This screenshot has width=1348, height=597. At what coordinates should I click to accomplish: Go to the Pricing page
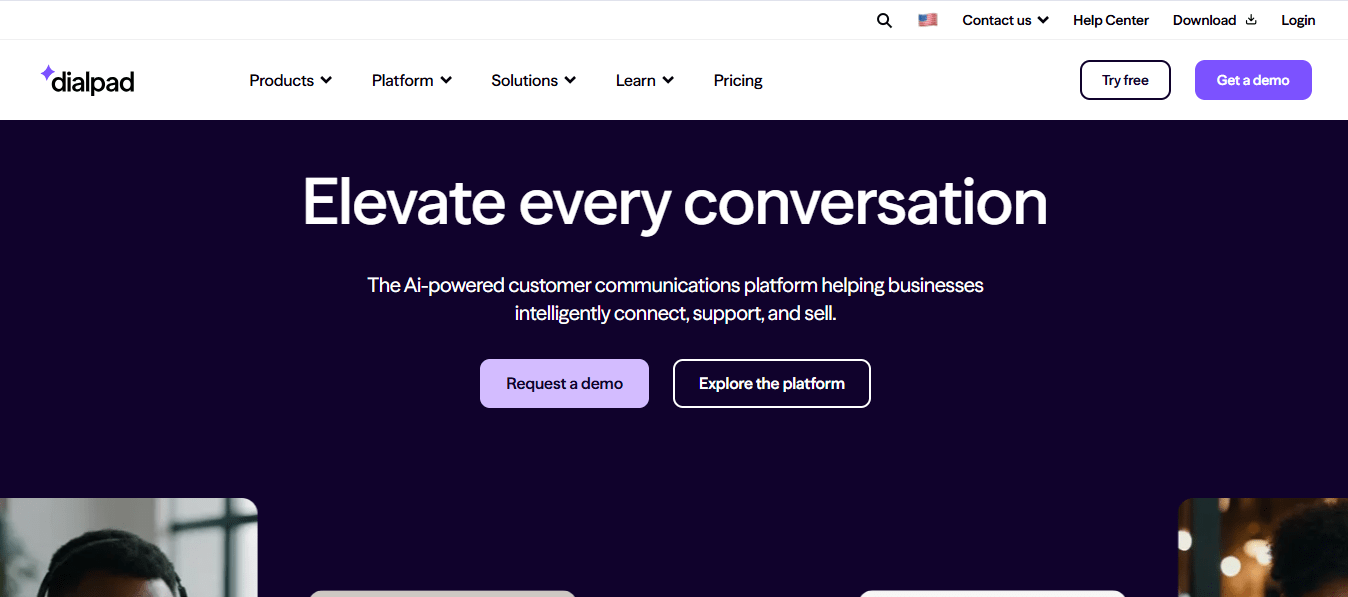coord(738,80)
